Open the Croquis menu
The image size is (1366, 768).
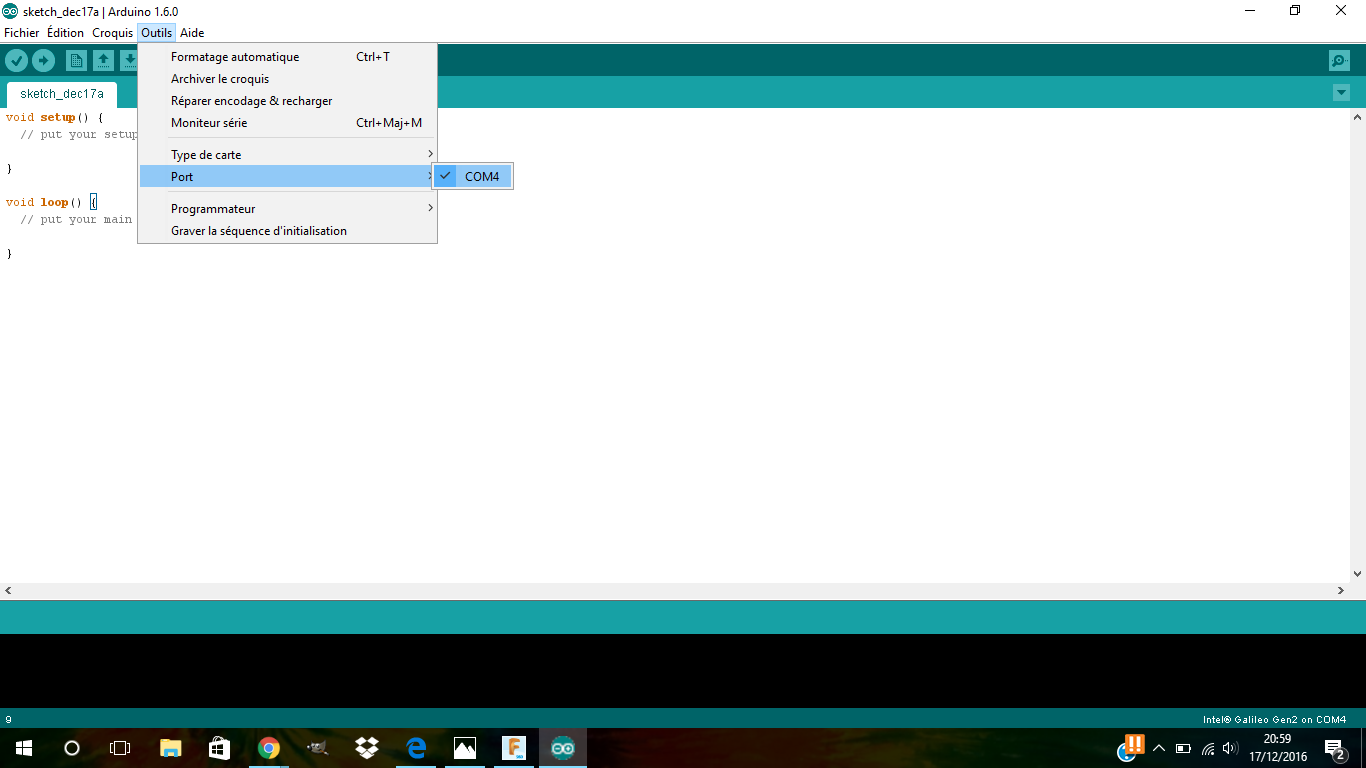tap(112, 33)
